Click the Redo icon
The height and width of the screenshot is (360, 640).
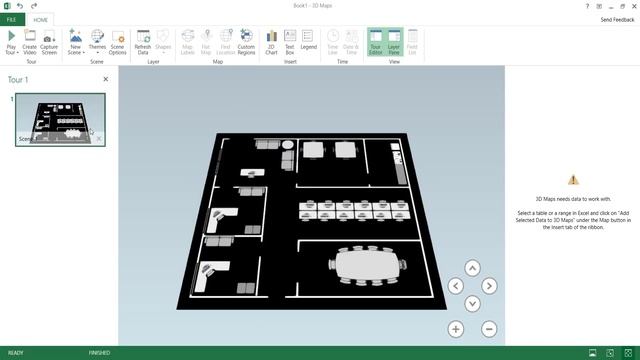(34, 6)
